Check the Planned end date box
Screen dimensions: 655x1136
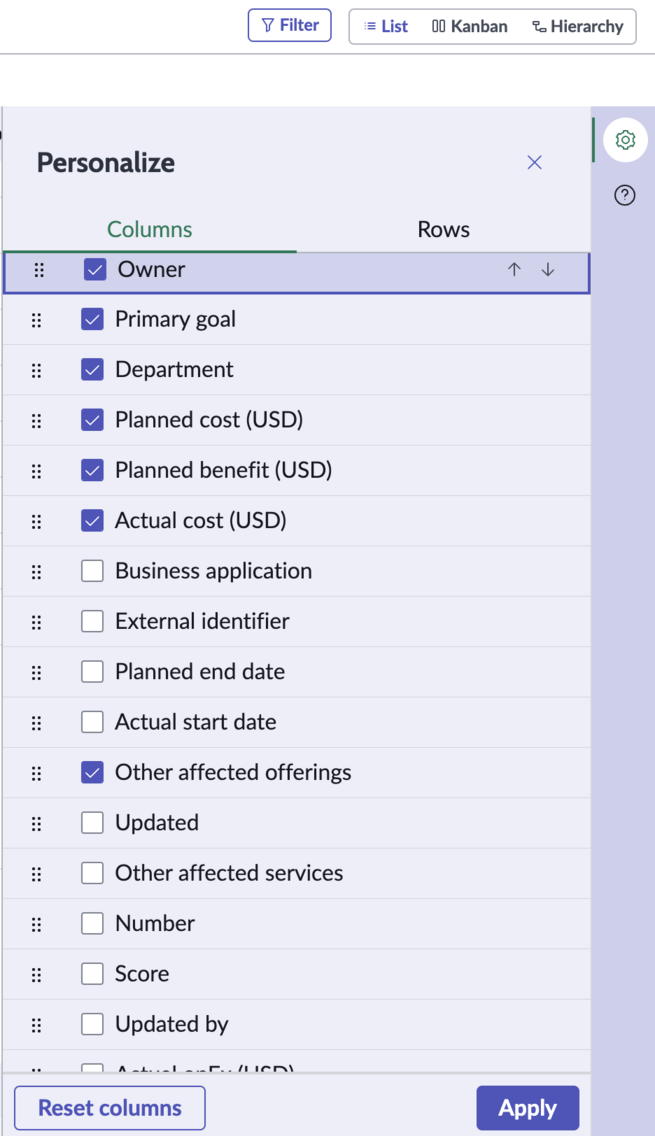(92, 672)
